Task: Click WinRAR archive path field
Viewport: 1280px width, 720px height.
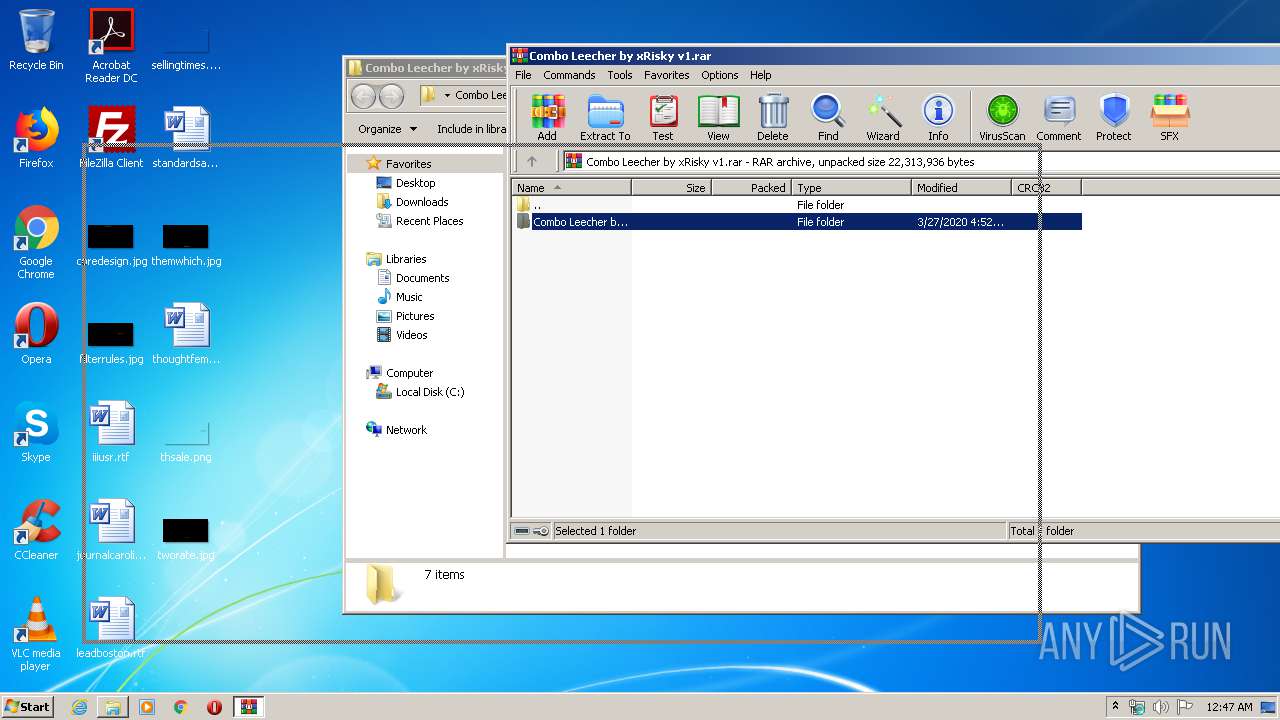Action: (x=920, y=161)
